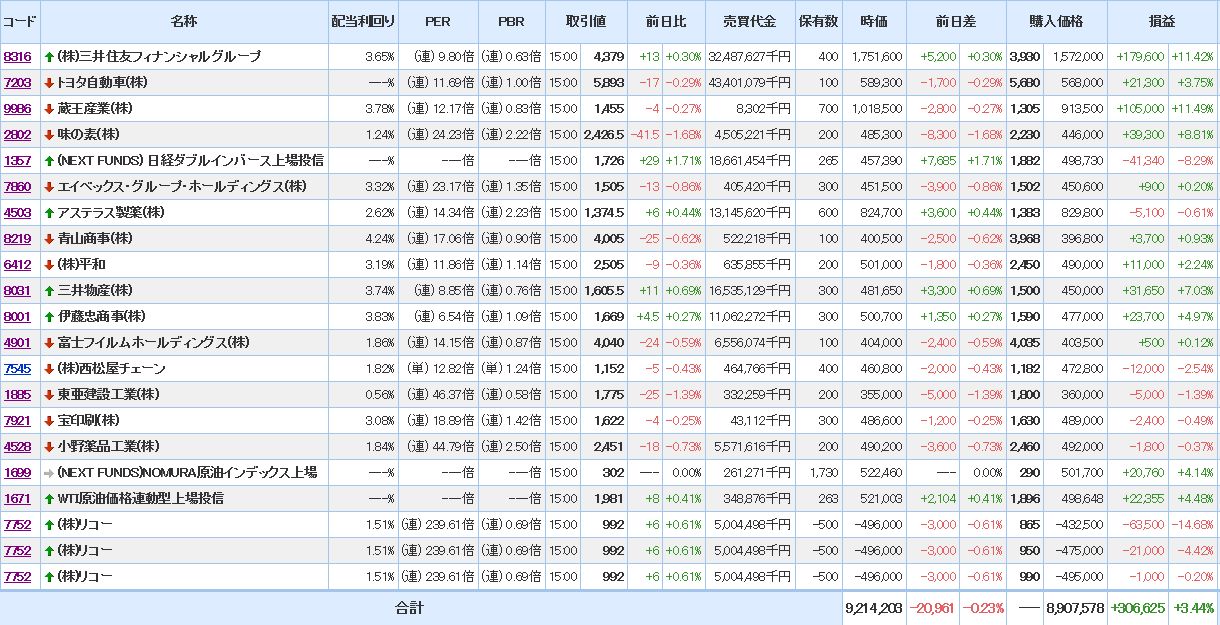Screen dimensions: 1220x625
Task: Click the 配当利回り column header
Action: (x=363, y=21)
